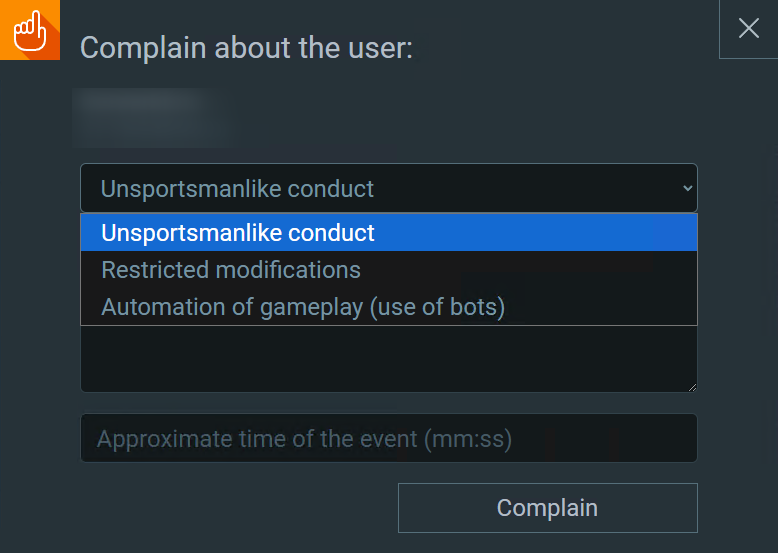The height and width of the screenshot is (553, 778).
Task: Choose Restricted modifications from the list
Action: [389, 270]
